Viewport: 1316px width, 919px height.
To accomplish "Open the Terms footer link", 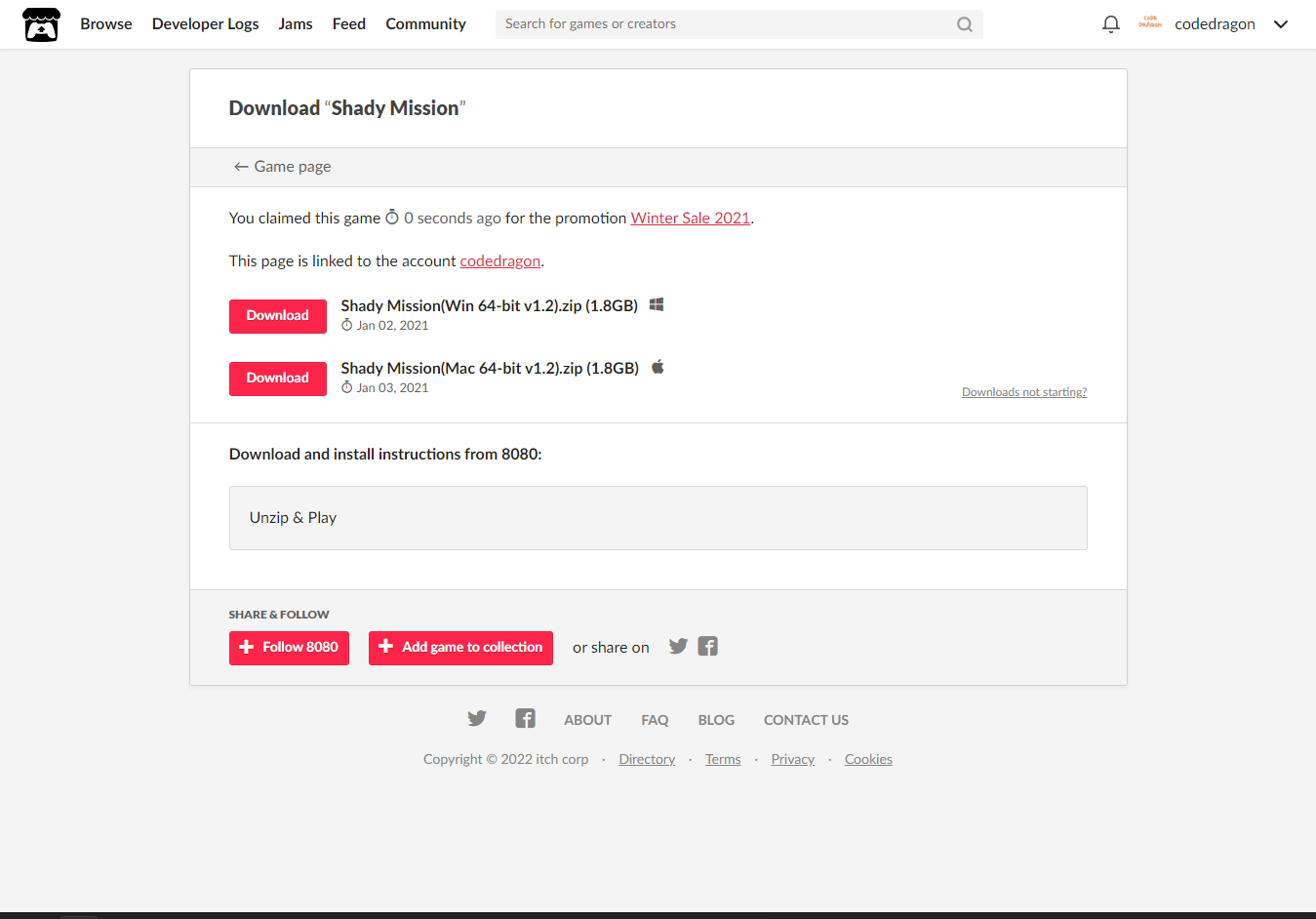I will [723, 759].
